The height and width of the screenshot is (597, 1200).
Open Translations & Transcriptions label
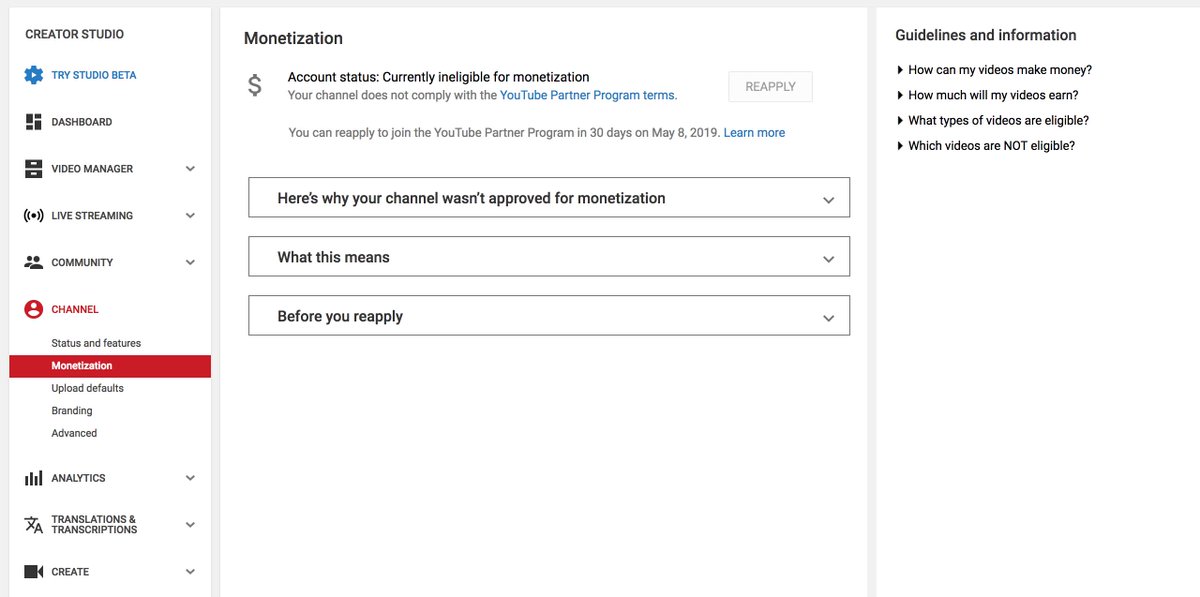(94, 525)
